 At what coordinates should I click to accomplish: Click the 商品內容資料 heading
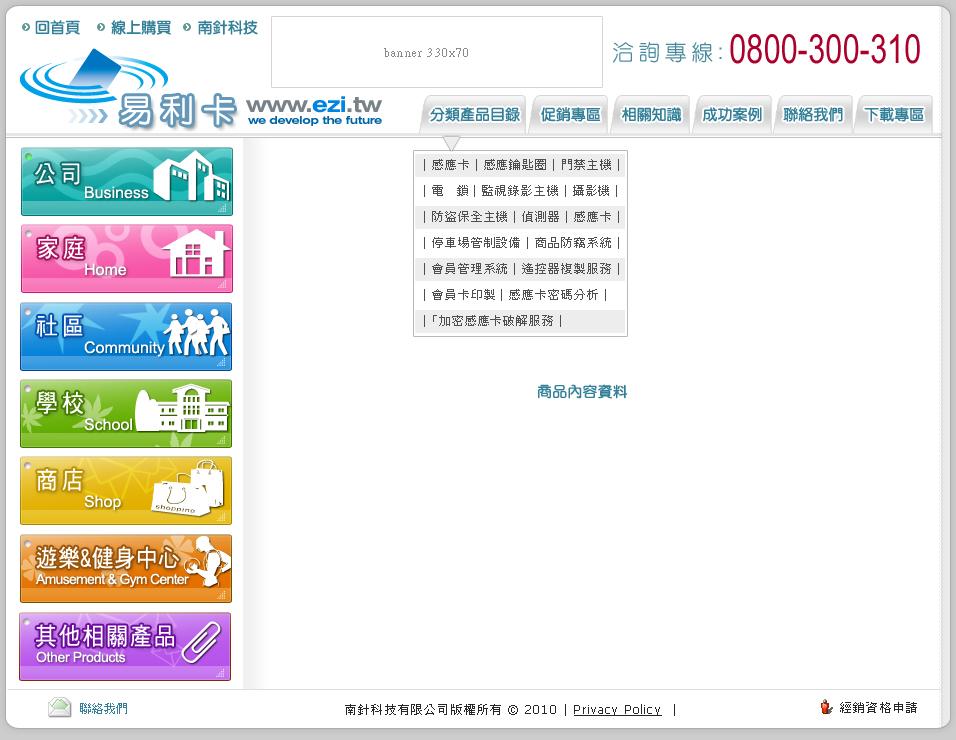(582, 391)
